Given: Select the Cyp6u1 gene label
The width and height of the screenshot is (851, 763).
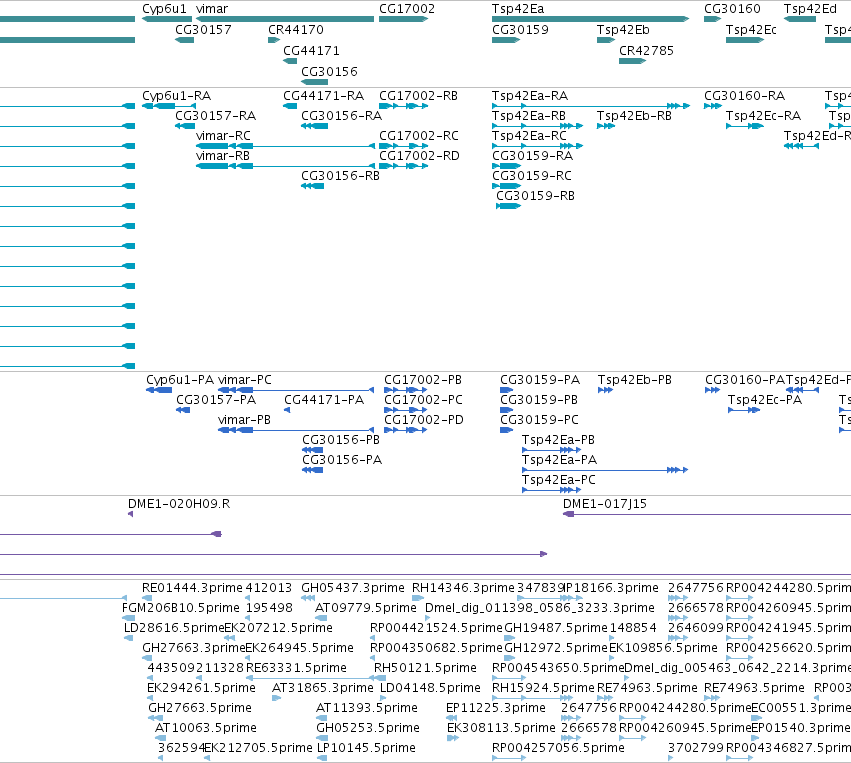Looking at the screenshot, I should coord(164,9).
